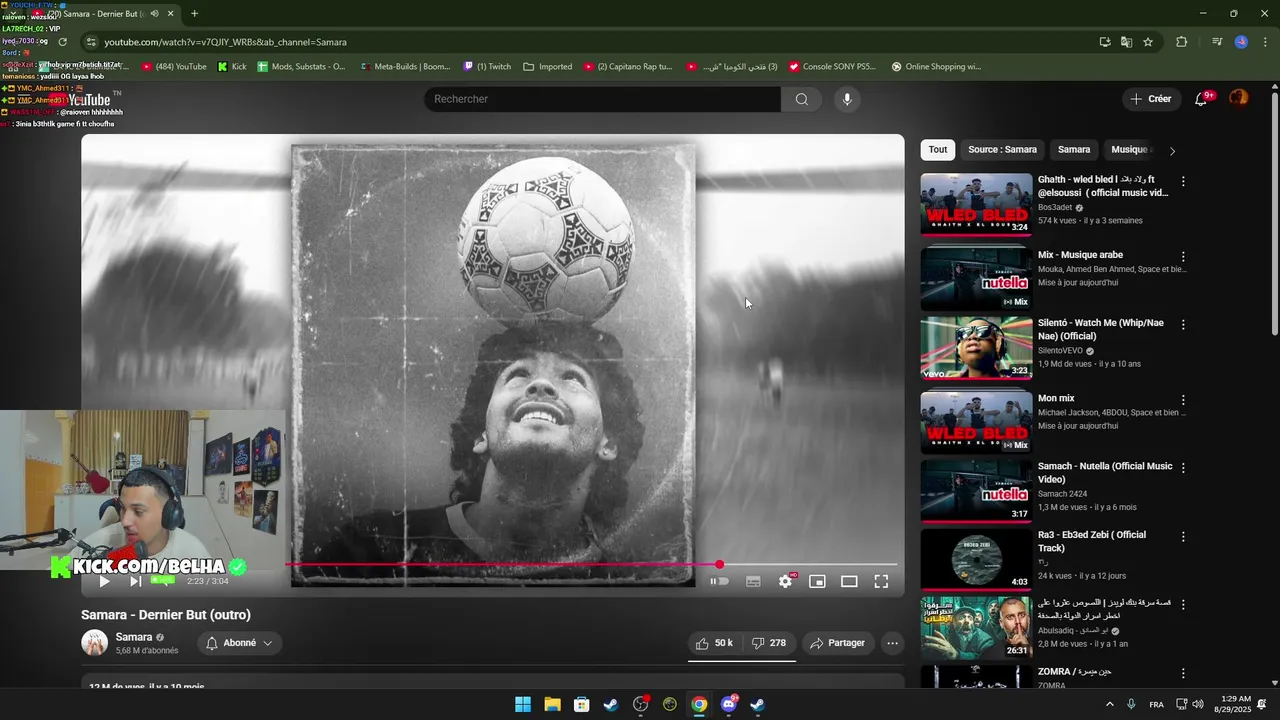The image size is (1280, 720).
Task: Dislike the video (278)
Action: pyautogui.click(x=769, y=643)
